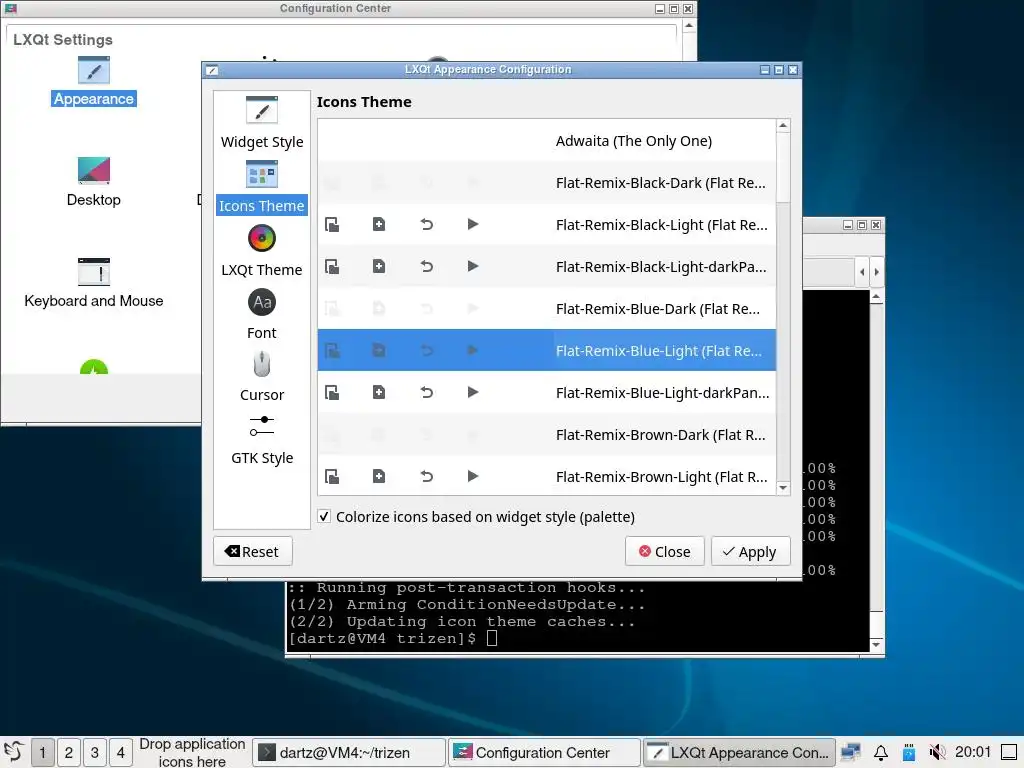Screen dimensions: 1024x768
Task: Click paste preview icon in Flat-Remix-Blue-Light-darkPanel row
Action: pos(332,392)
